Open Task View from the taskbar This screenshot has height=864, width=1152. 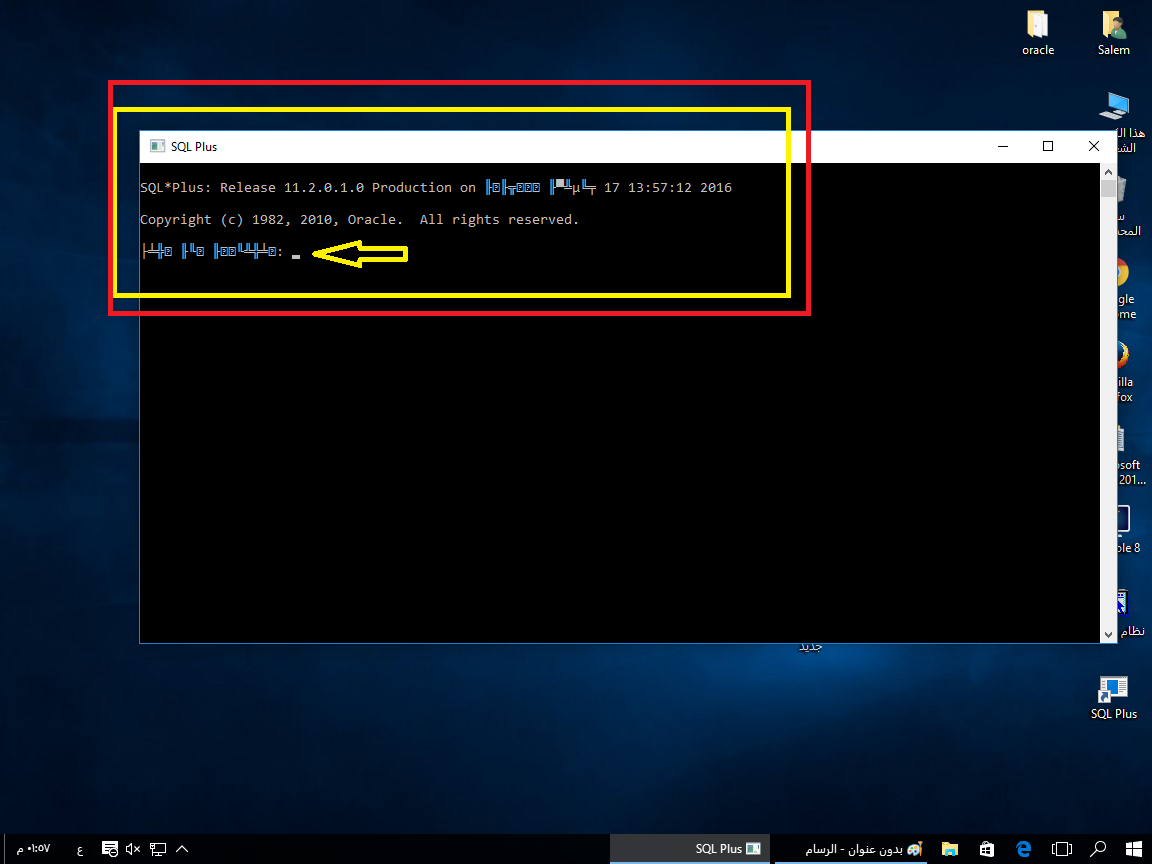pyautogui.click(x=1060, y=849)
